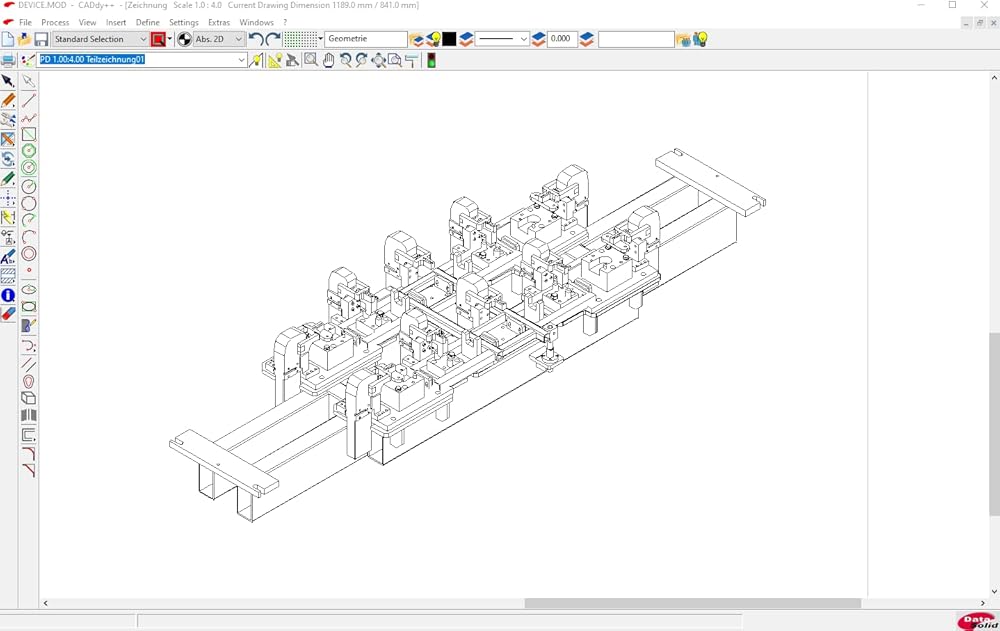
Task: Select the pan hand tool
Action: point(328,60)
